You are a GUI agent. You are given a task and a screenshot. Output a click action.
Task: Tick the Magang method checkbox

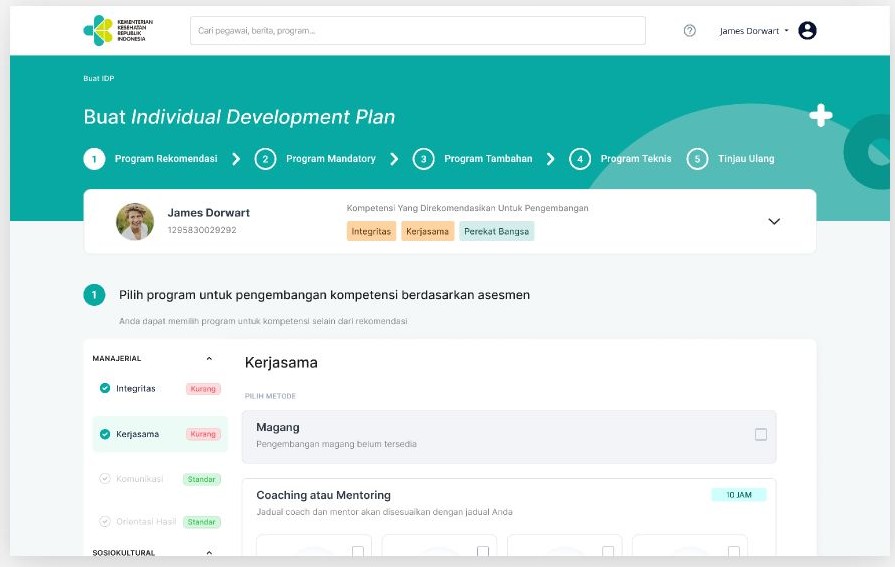click(x=761, y=435)
